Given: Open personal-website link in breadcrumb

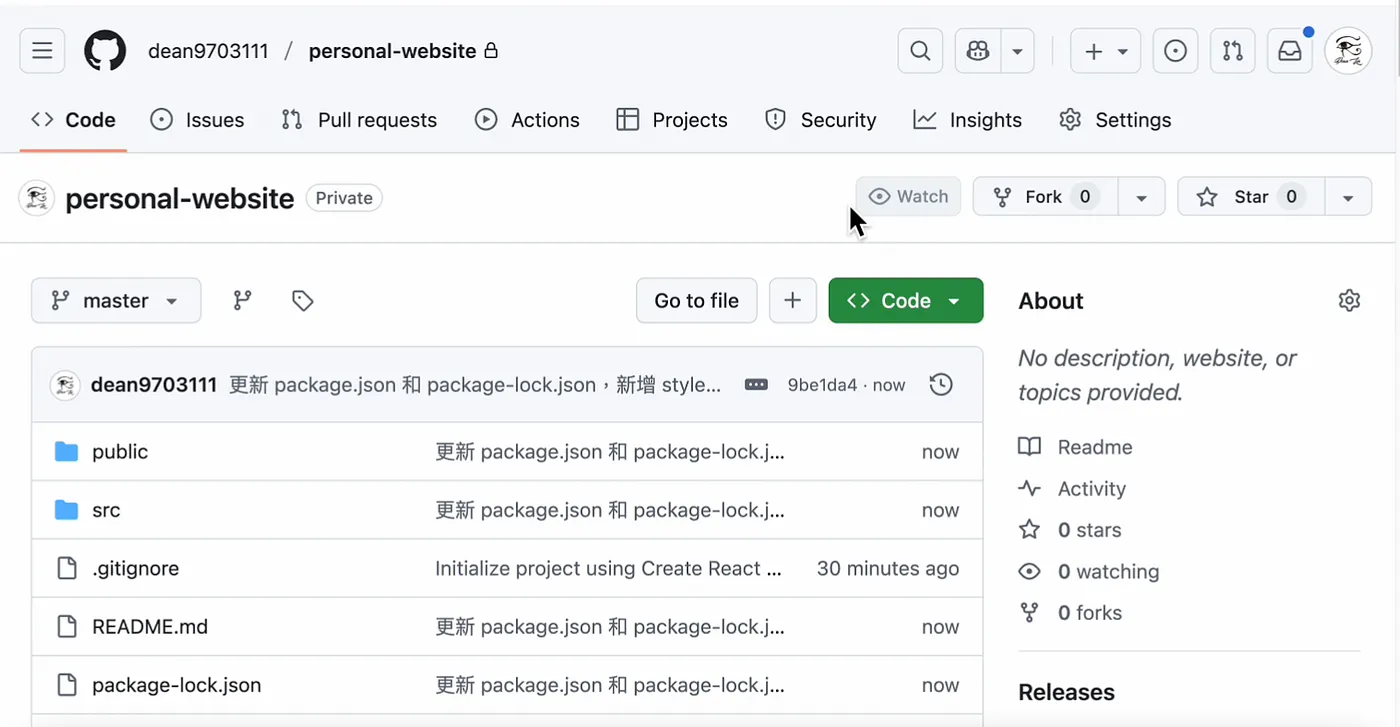Looking at the screenshot, I should coord(392,51).
